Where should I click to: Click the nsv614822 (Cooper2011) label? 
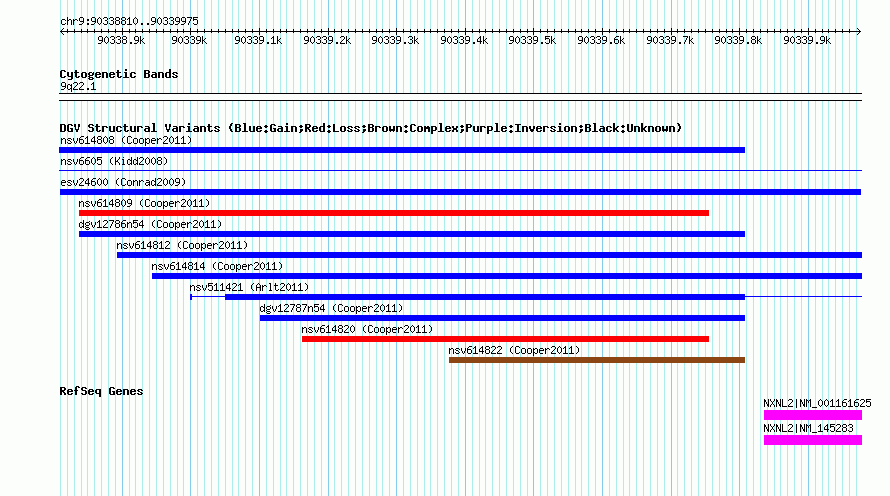pyautogui.click(x=514, y=350)
